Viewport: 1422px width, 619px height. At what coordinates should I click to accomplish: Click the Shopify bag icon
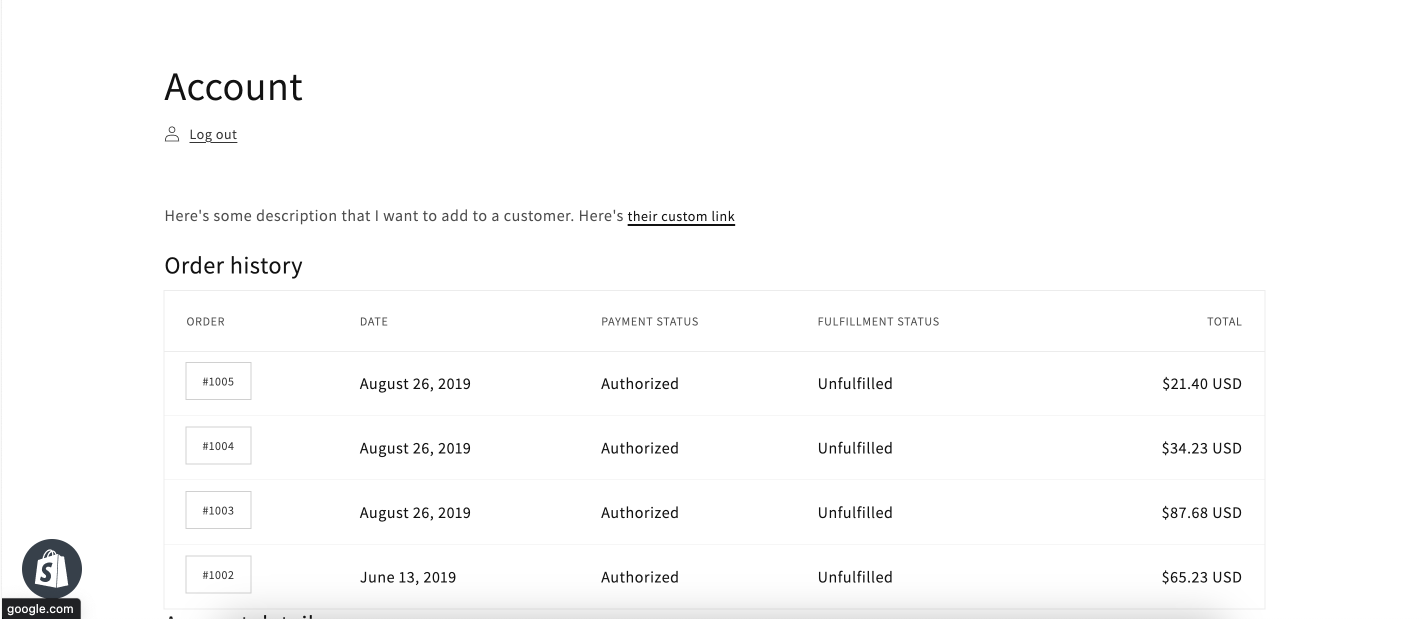(52, 569)
